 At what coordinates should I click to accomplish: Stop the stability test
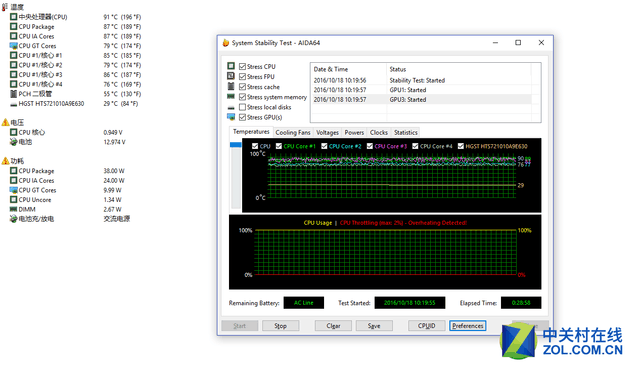(x=280, y=326)
